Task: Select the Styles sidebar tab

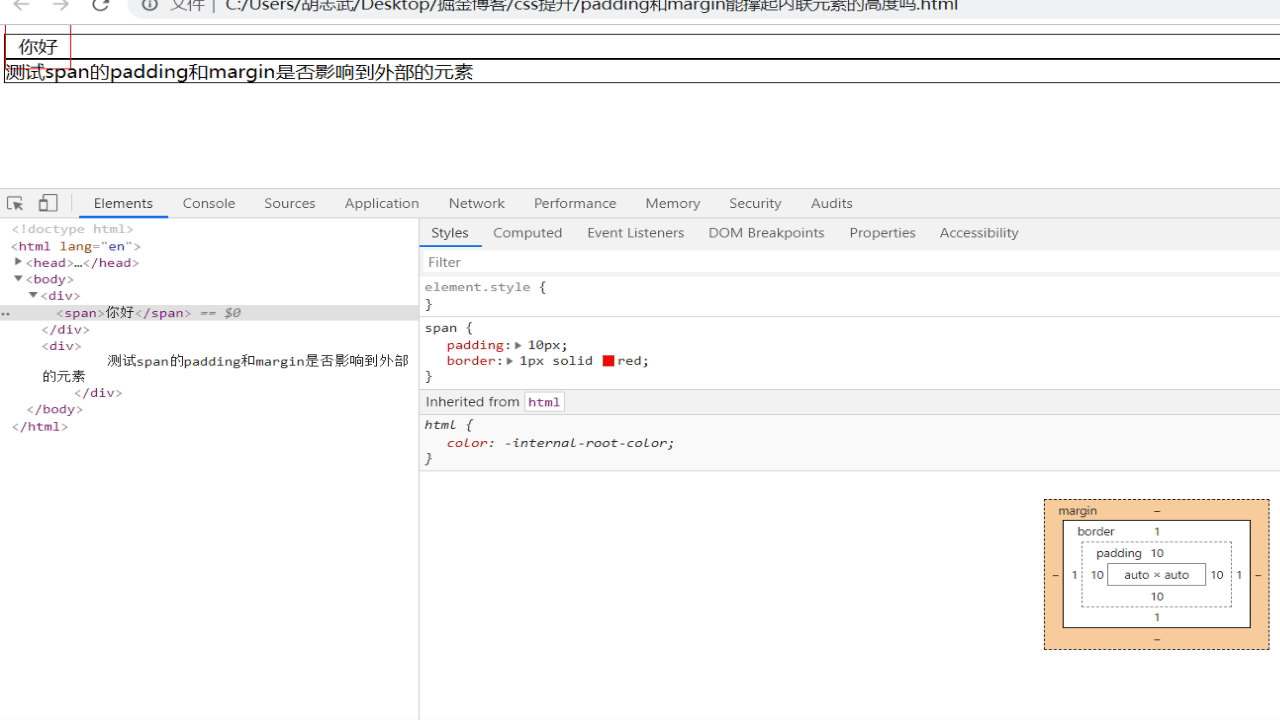Action: (x=450, y=233)
